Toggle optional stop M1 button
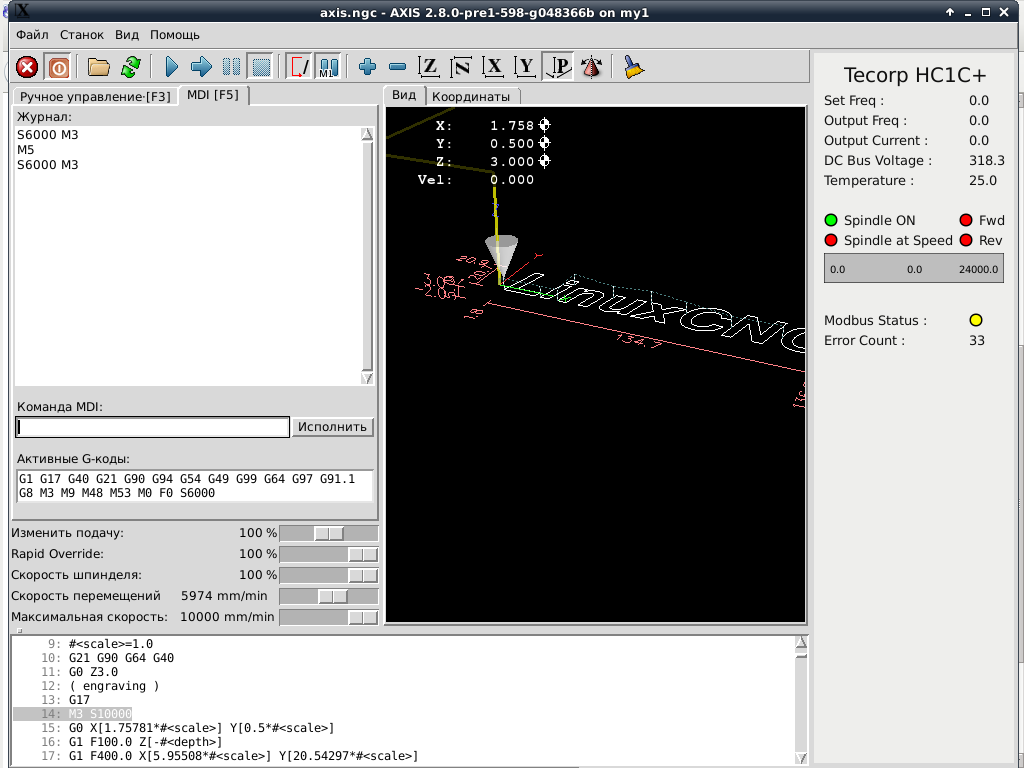The height and width of the screenshot is (768, 1024). pyautogui.click(x=328, y=67)
